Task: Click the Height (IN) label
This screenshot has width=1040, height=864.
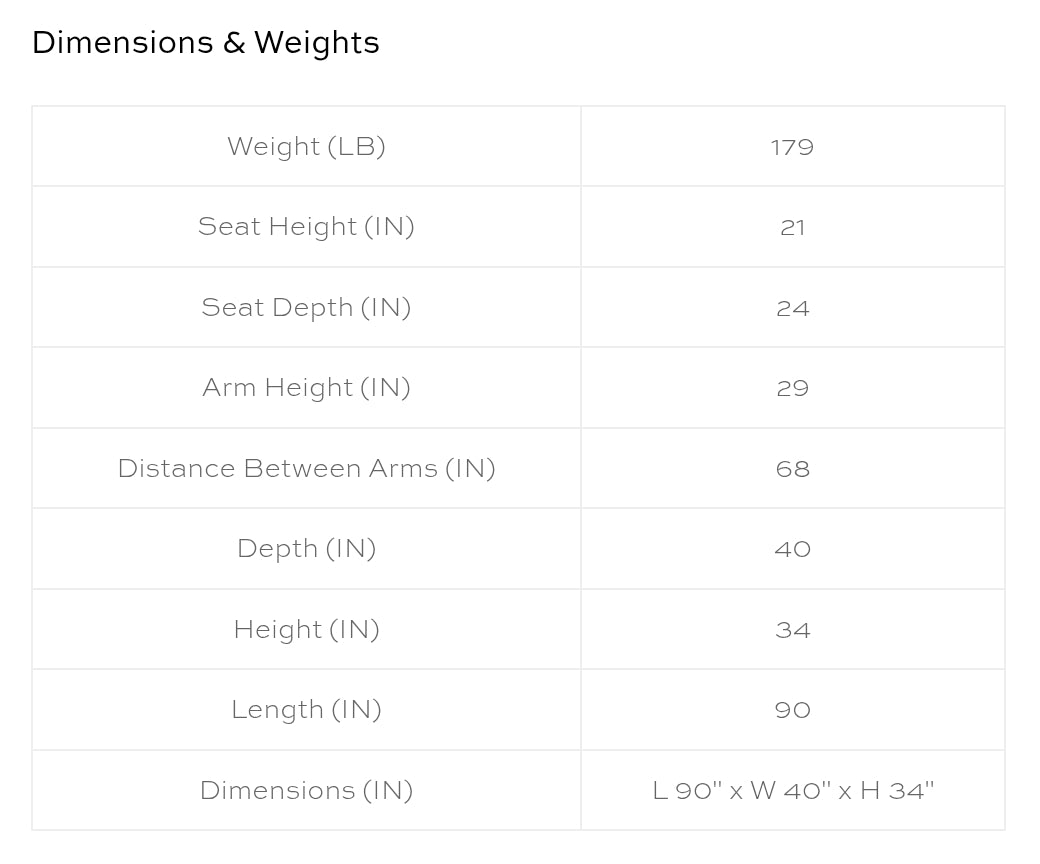Action: (x=306, y=630)
